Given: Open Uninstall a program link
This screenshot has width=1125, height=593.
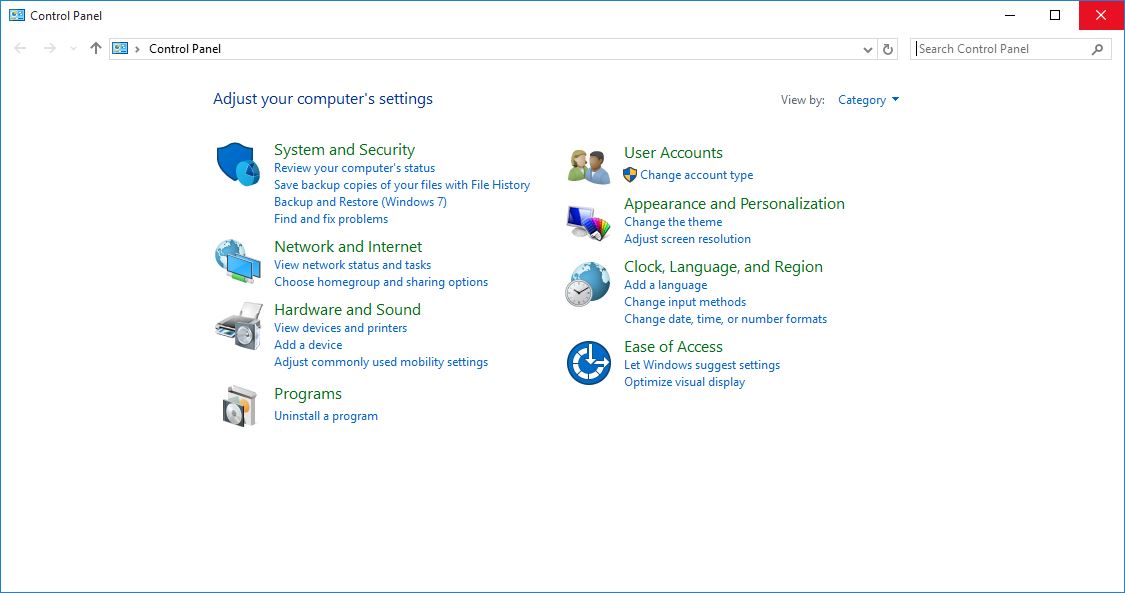Looking at the screenshot, I should (326, 416).
